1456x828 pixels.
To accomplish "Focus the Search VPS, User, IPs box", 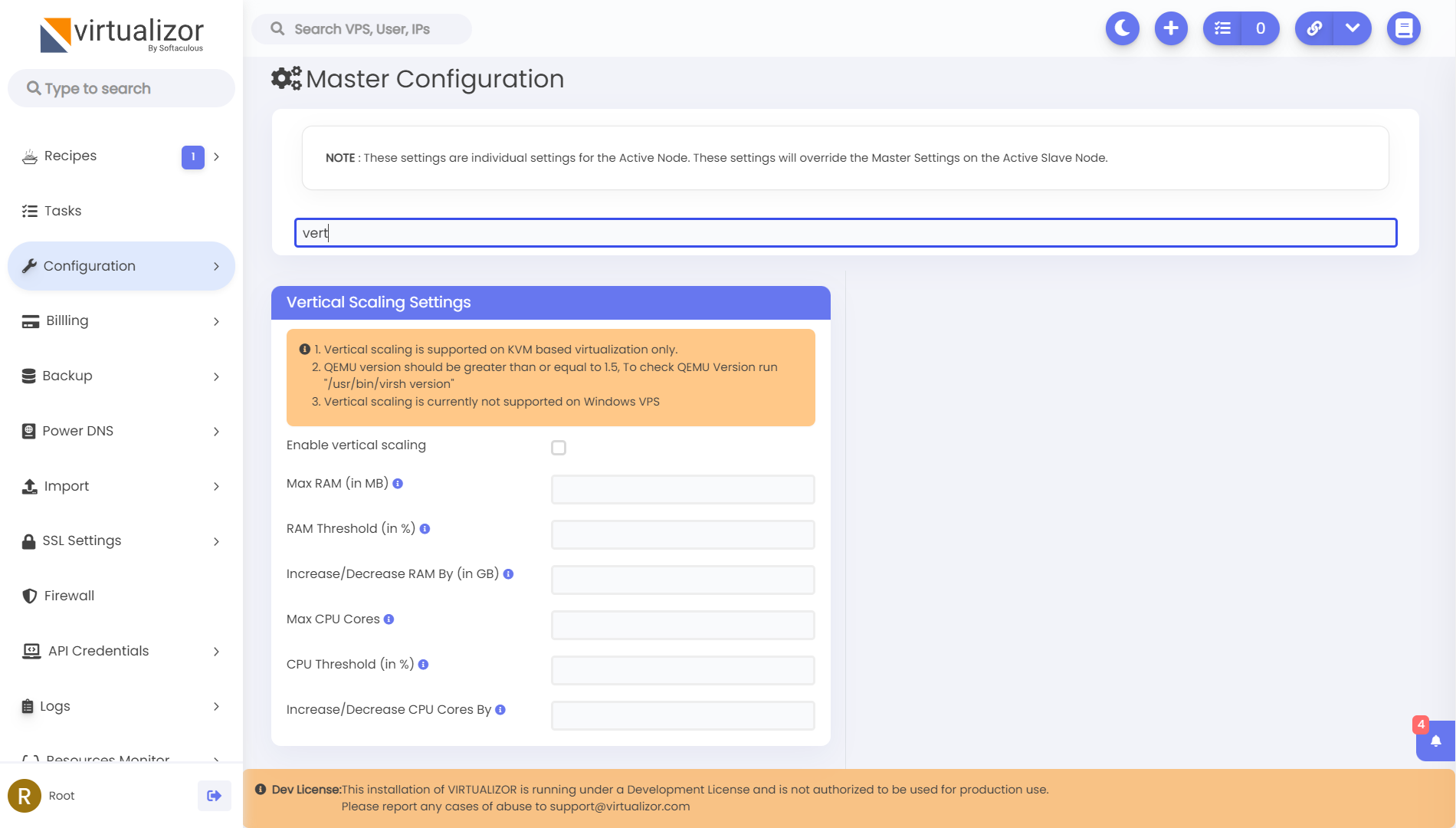I will click(x=362, y=29).
